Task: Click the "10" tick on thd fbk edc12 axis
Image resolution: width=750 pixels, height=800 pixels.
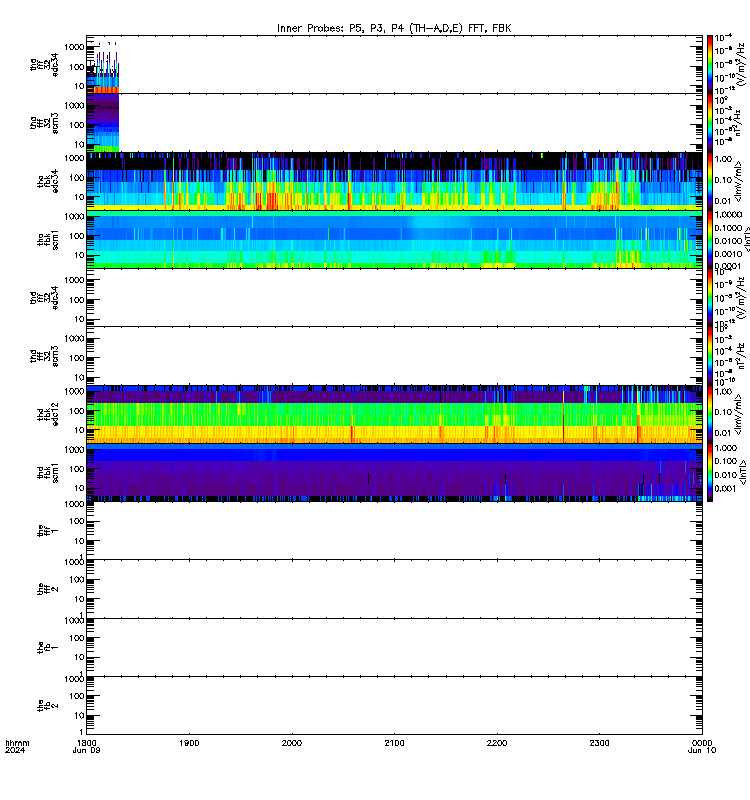Action: pyautogui.click(x=79, y=430)
